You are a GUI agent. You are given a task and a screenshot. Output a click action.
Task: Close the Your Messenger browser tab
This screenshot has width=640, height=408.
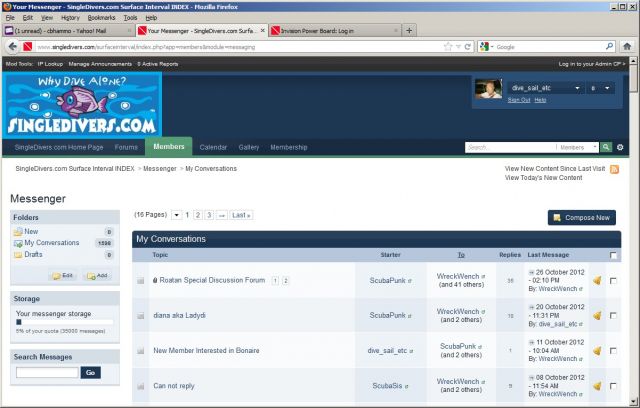(262, 31)
